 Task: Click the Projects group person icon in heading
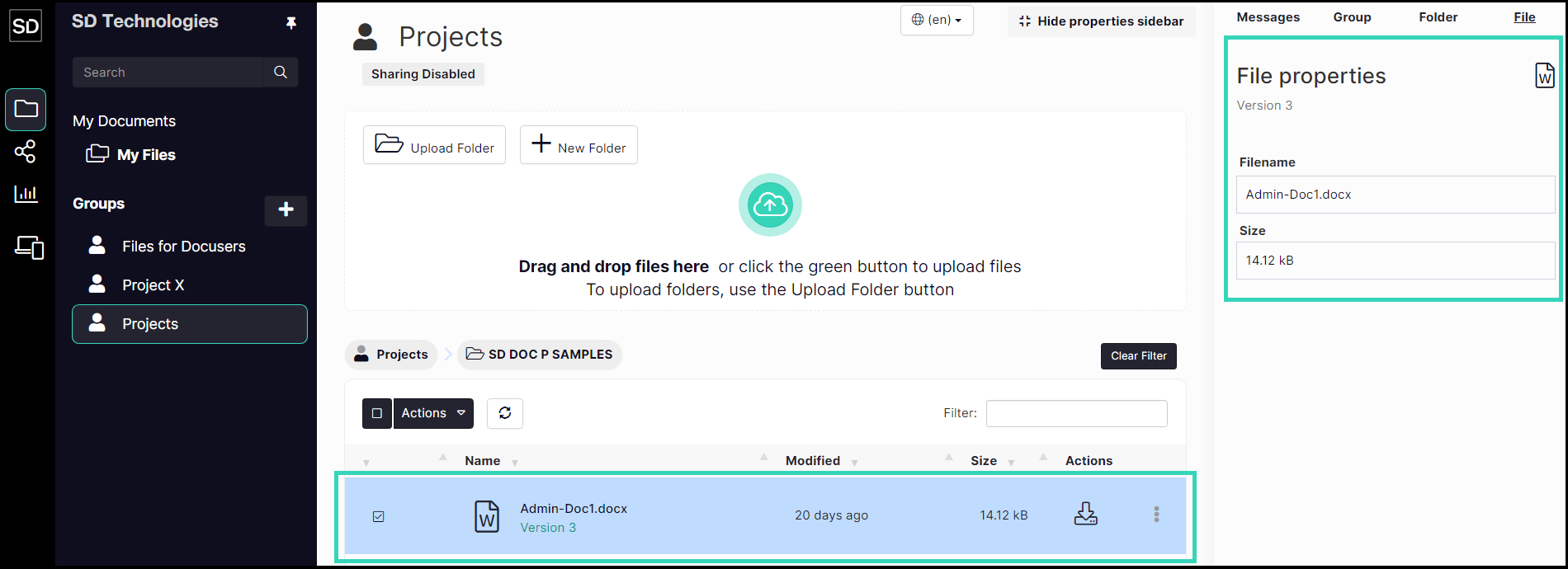(x=365, y=37)
